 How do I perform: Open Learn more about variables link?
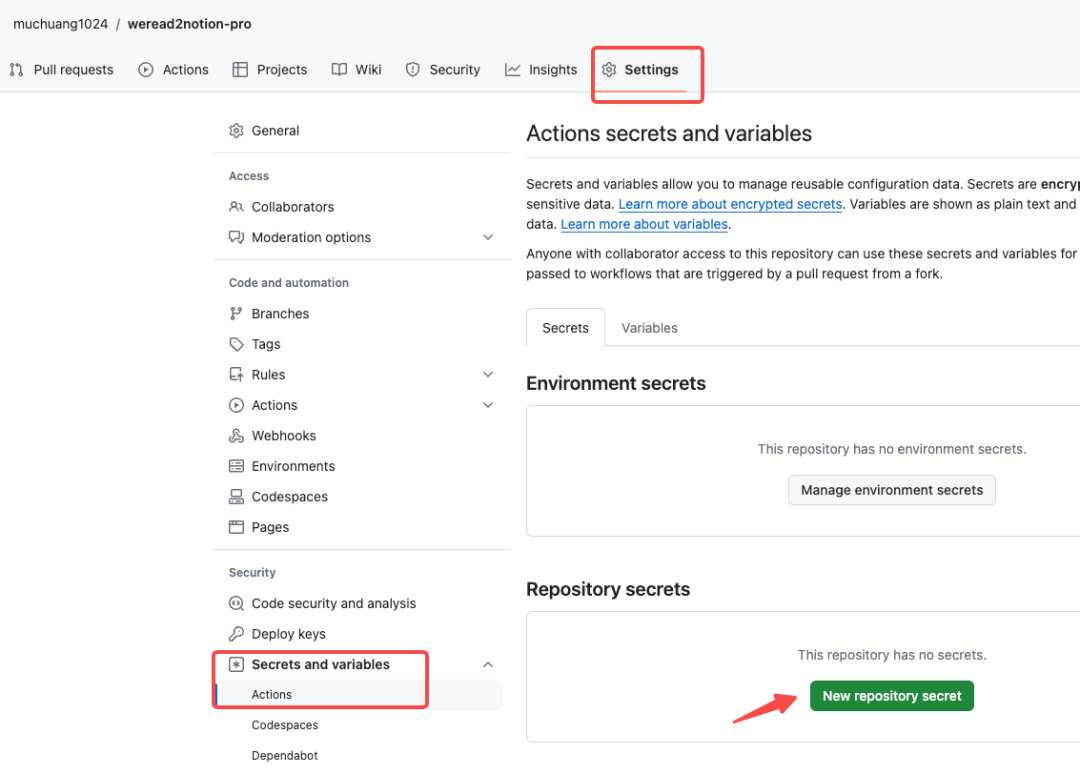pyautogui.click(x=644, y=224)
